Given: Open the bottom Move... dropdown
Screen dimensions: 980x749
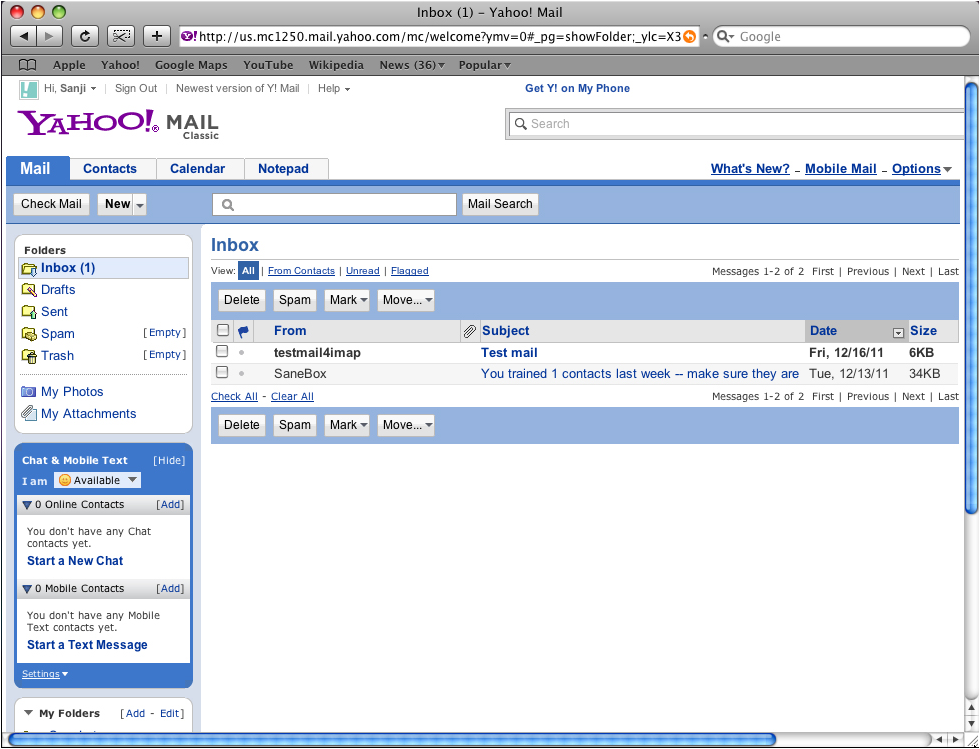Looking at the screenshot, I should pyautogui.click(x=406, y=425).
